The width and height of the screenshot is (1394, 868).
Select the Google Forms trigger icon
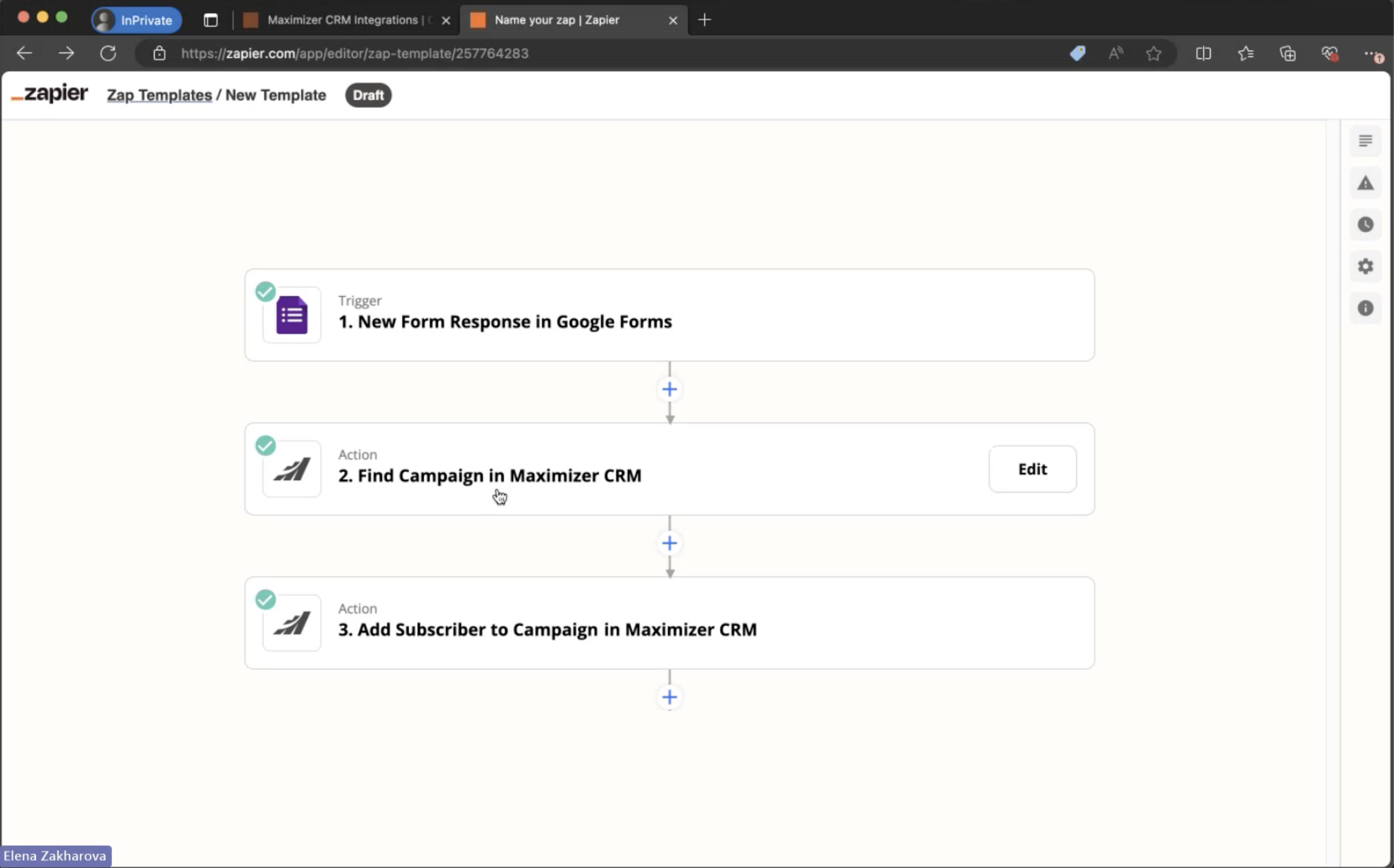(292, 315)
